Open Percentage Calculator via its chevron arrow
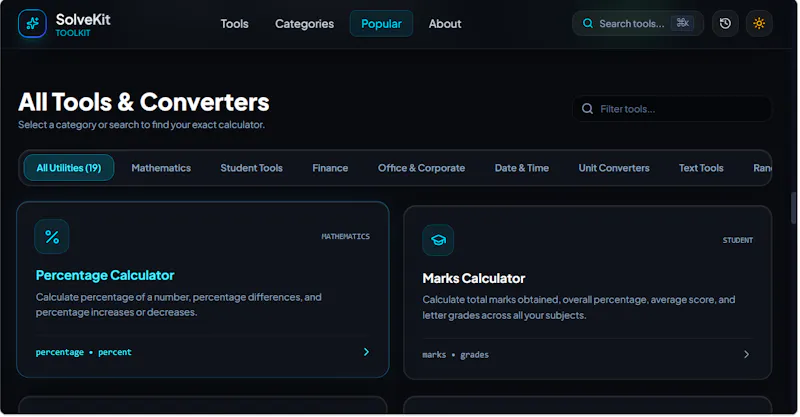Image resolution: width=800 pixels, height=417 pixels. [366, 352]
